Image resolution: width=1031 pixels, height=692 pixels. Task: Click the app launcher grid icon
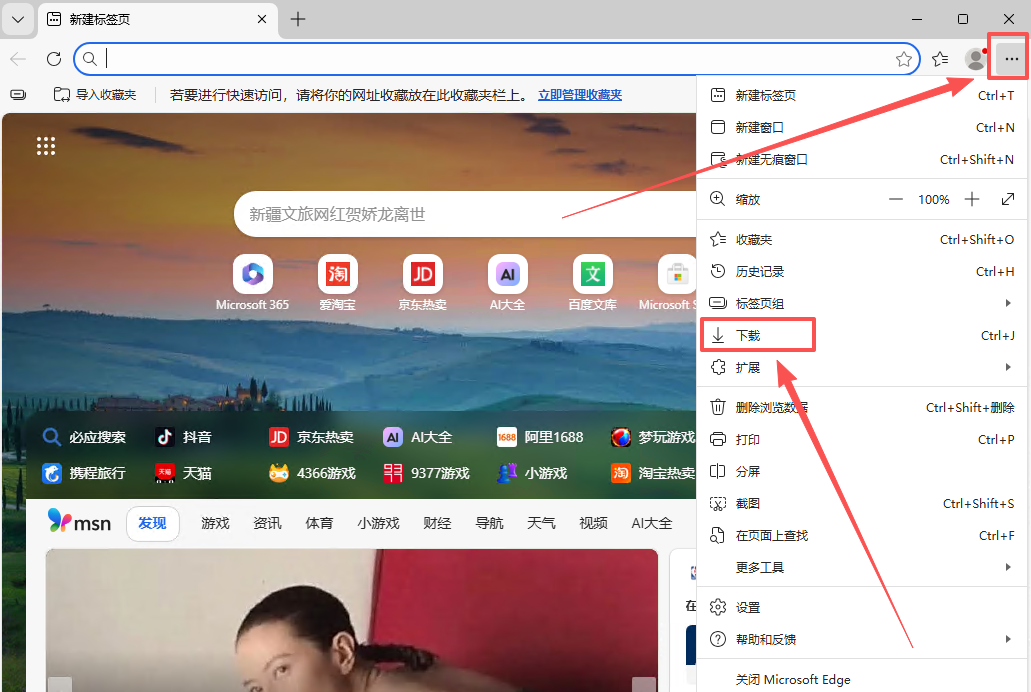click(46, 146)
